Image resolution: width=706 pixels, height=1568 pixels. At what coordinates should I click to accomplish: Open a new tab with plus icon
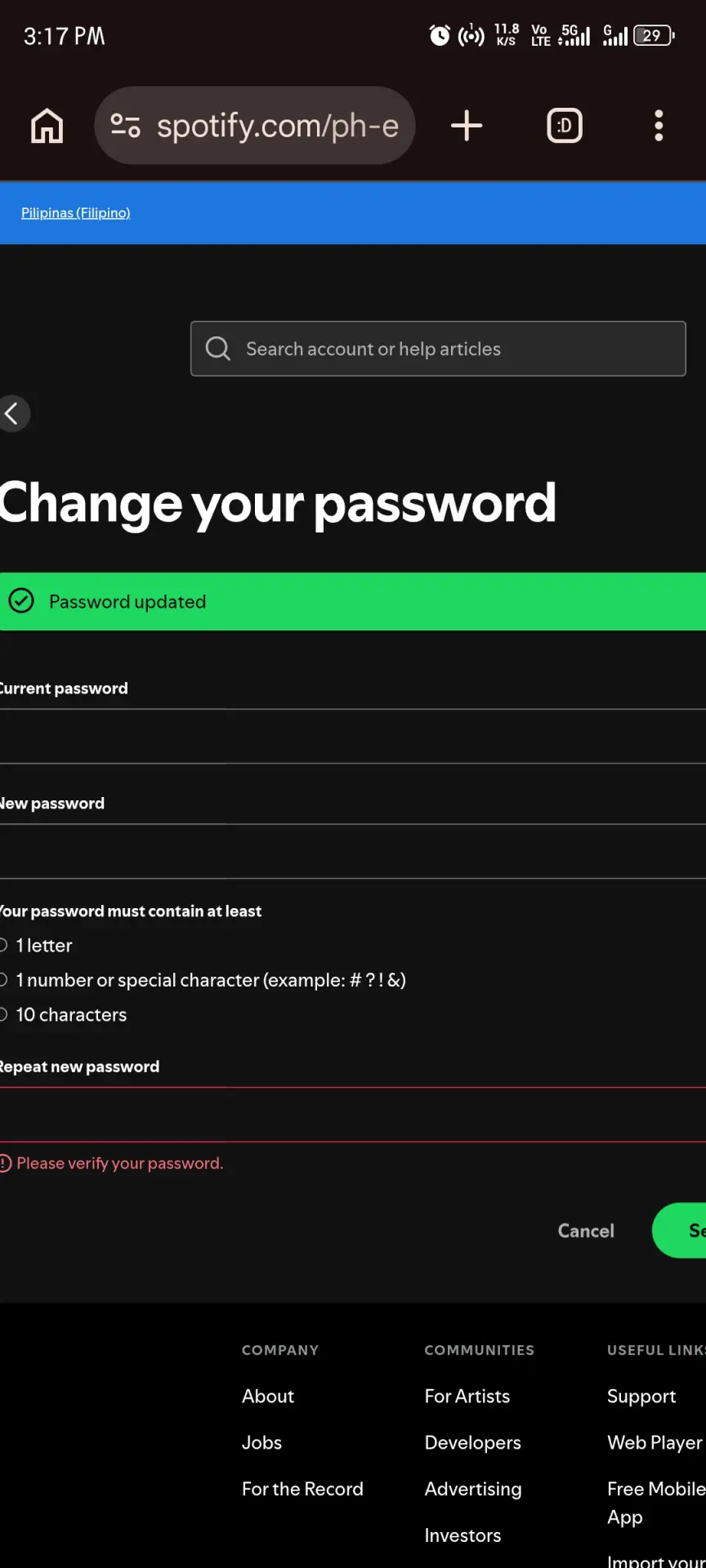pos(467,126)
